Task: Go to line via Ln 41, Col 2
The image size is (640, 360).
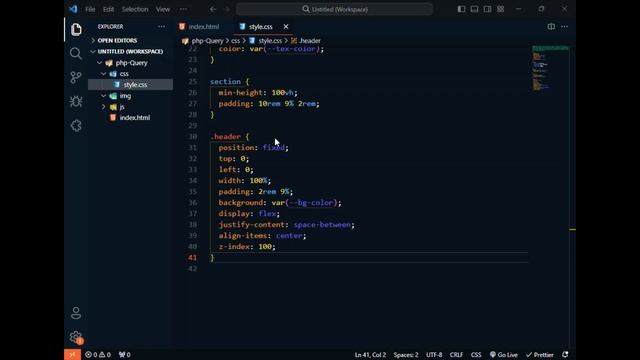Action: (x=370, y=355)
